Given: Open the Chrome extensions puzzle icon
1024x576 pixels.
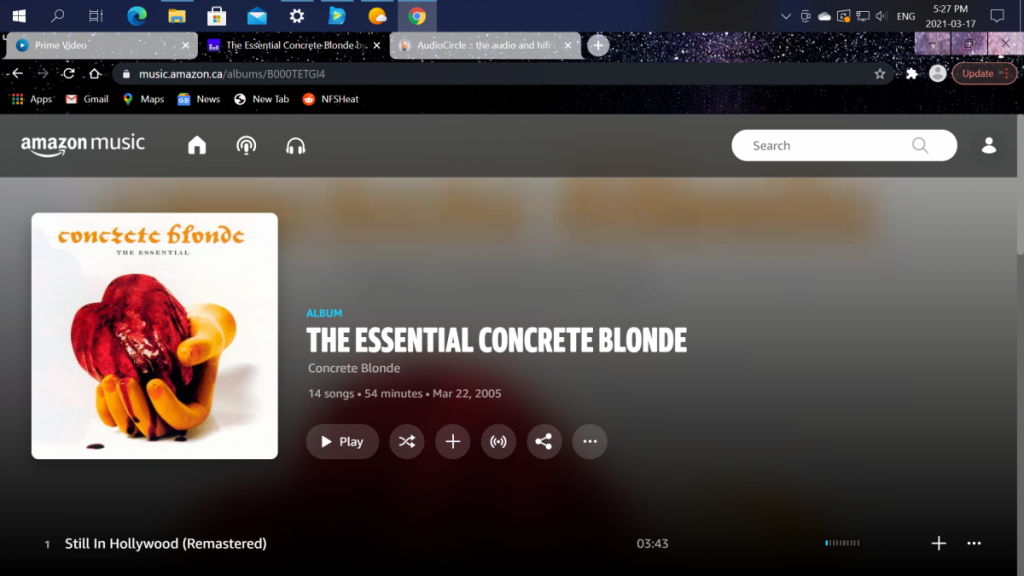Looking at the screenshot, I should click(912, 74).
